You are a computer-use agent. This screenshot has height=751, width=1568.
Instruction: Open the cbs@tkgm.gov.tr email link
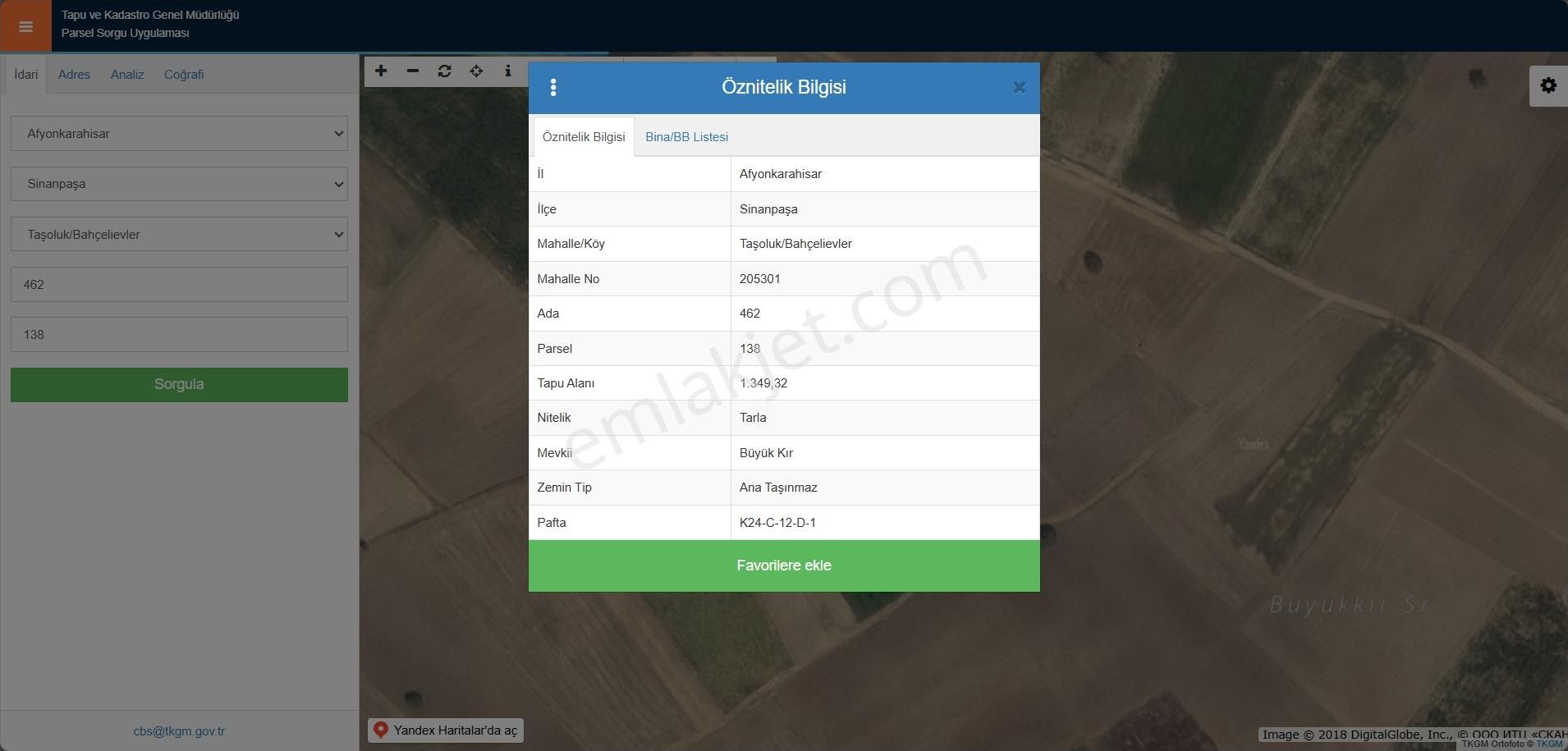point(179,731)
